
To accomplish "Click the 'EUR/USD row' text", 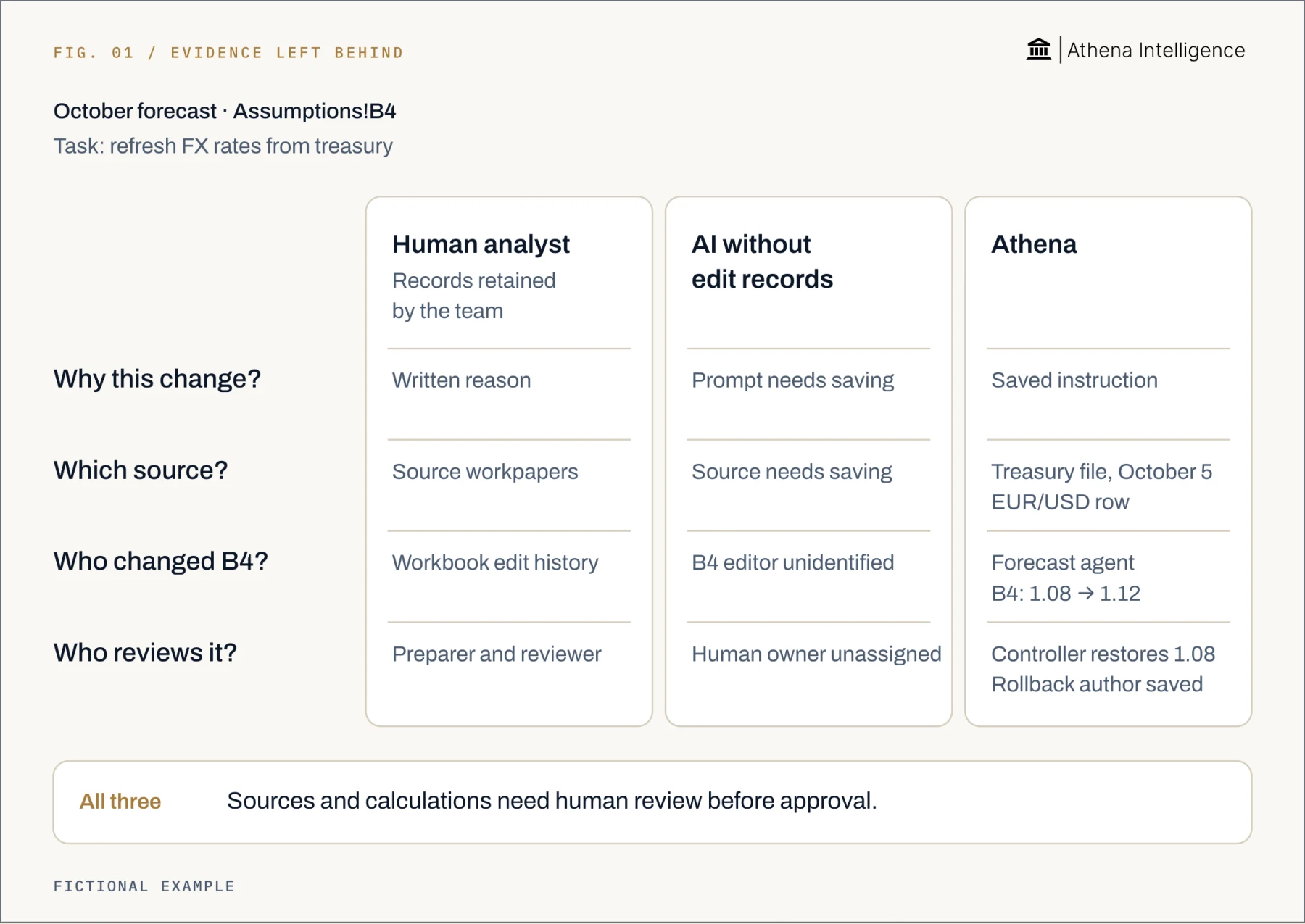I will (1060, 502).
